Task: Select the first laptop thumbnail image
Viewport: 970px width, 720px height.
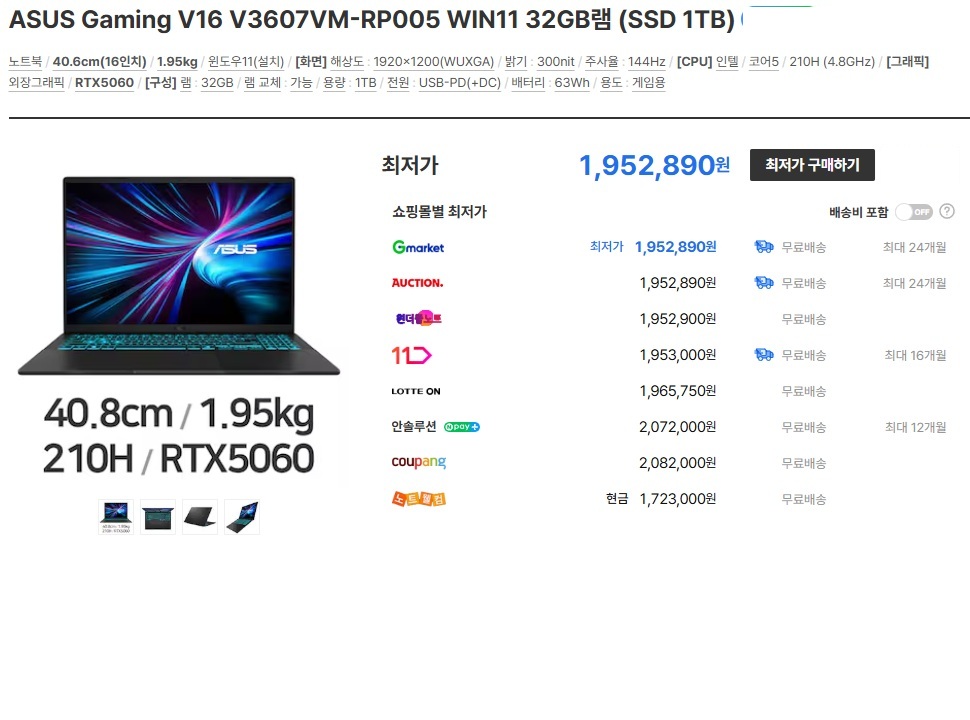Action: pyautogui.click(x=116, y=517)
